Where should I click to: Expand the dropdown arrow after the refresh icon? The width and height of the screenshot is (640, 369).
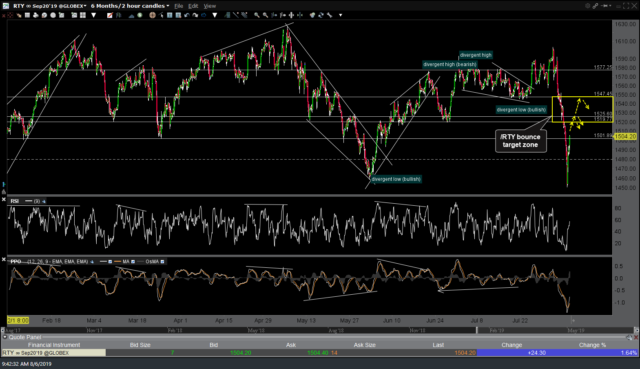215,15
